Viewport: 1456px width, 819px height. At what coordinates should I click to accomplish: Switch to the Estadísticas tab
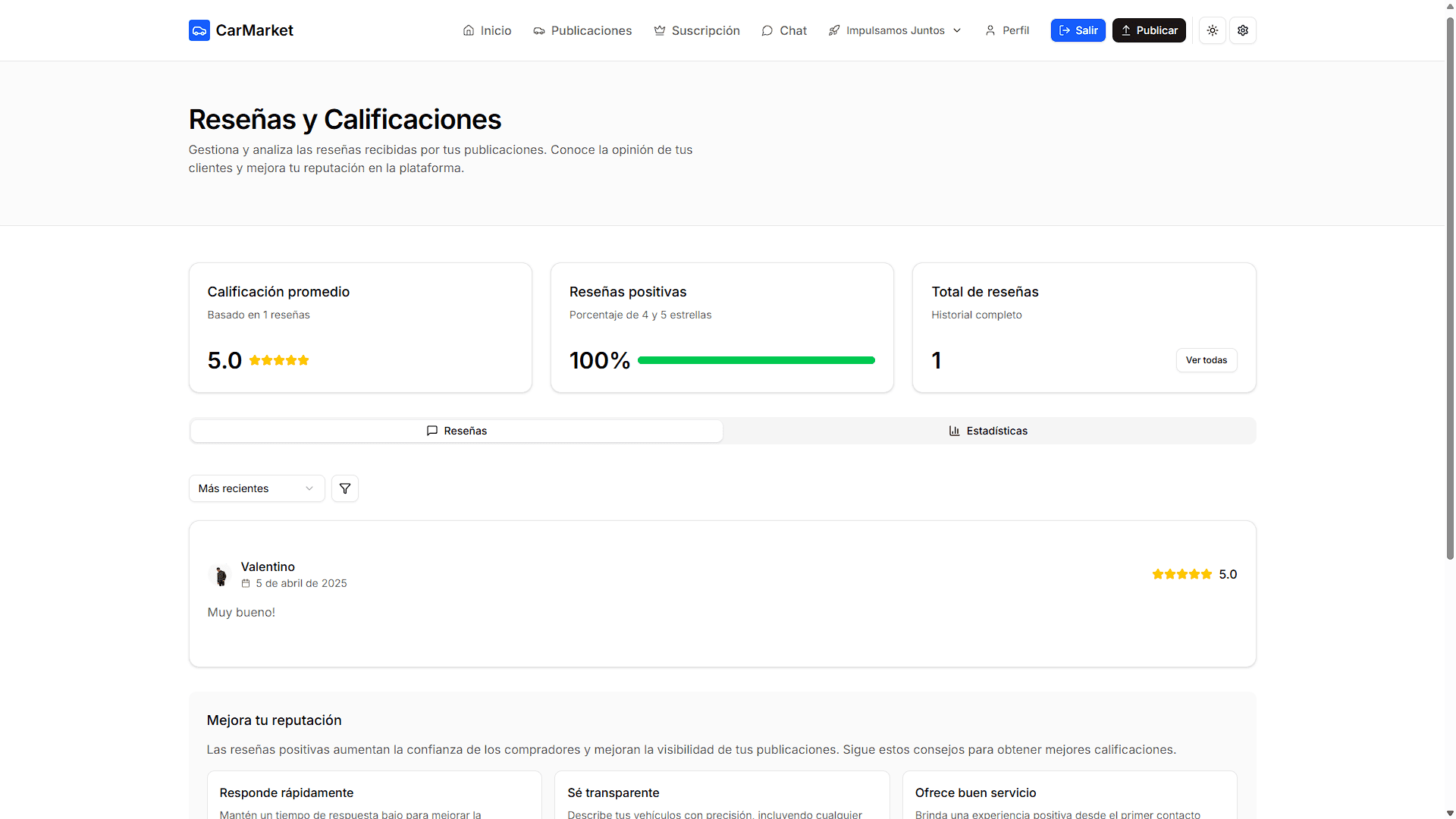point(989,431)
